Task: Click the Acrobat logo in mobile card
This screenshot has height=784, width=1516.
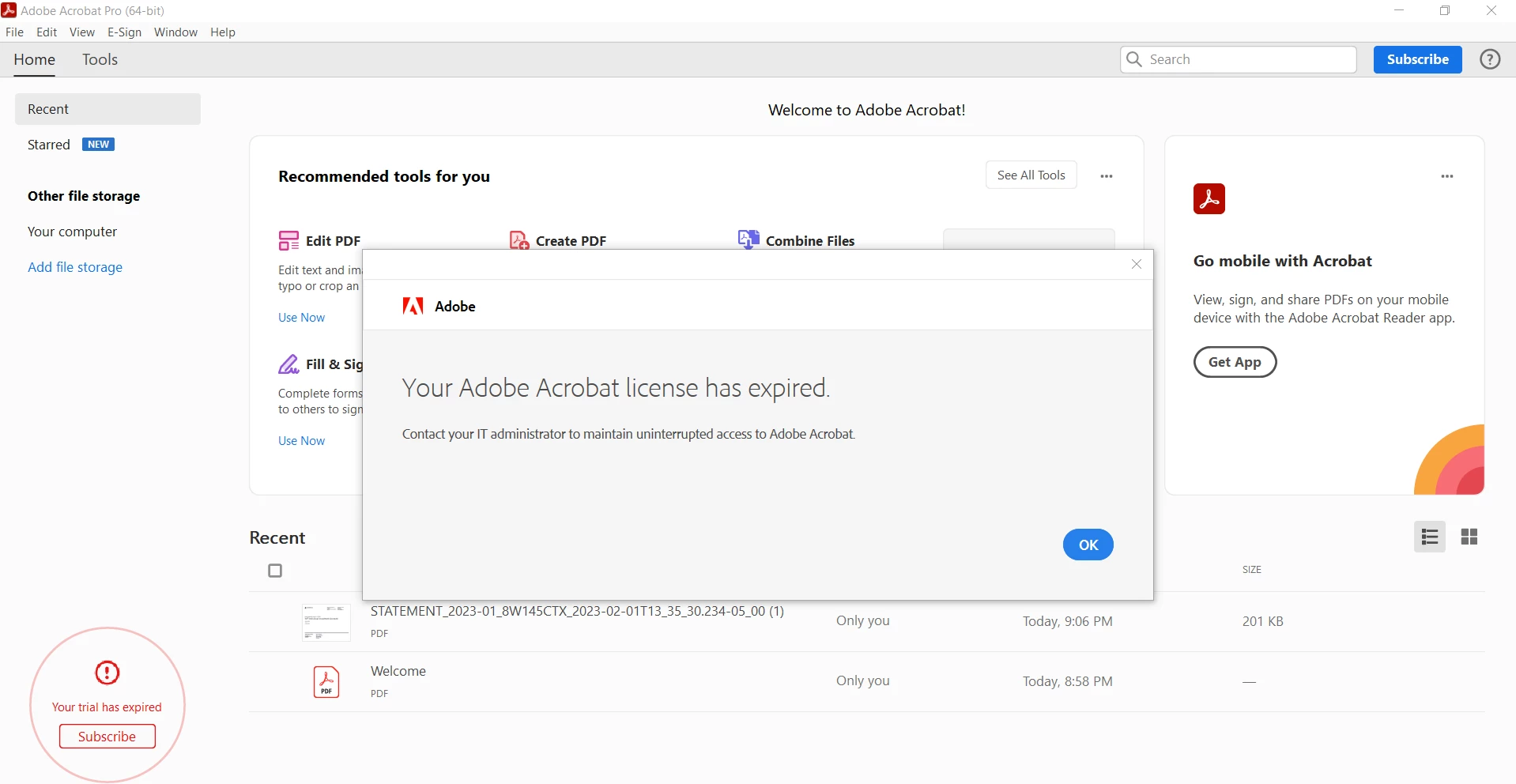Action: pos(1209,199)
